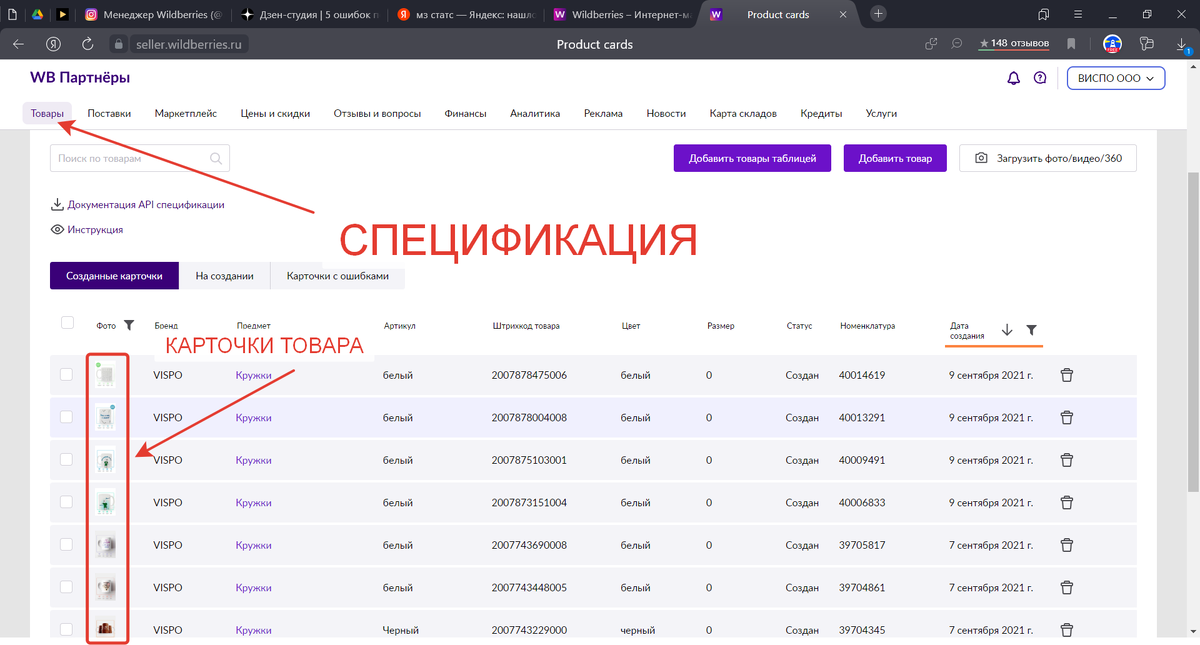This screenshot has height=645, width=1200.
Task: Check the row with barcode 2007743690008
Action: (67, 544)
